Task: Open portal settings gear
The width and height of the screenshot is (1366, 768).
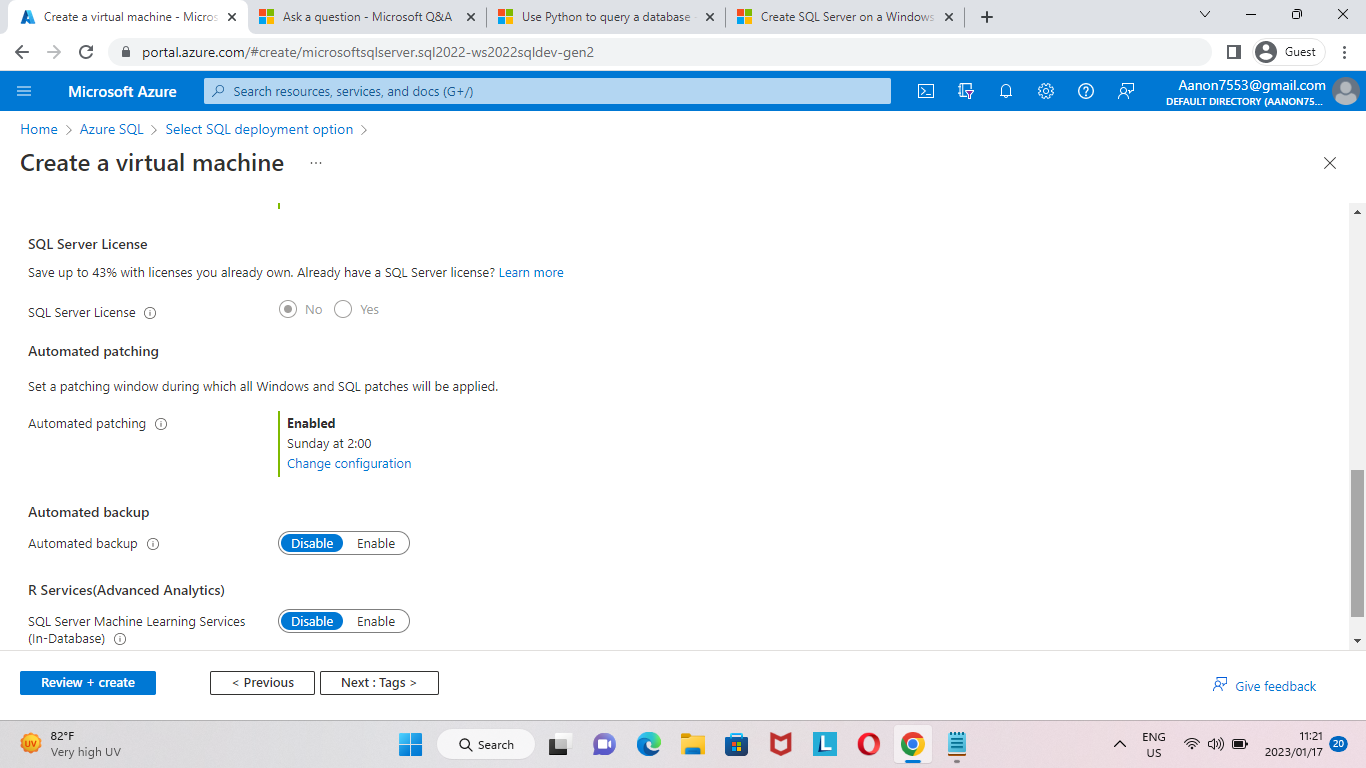Action: pyautogui.click(x=1046, y=91)
